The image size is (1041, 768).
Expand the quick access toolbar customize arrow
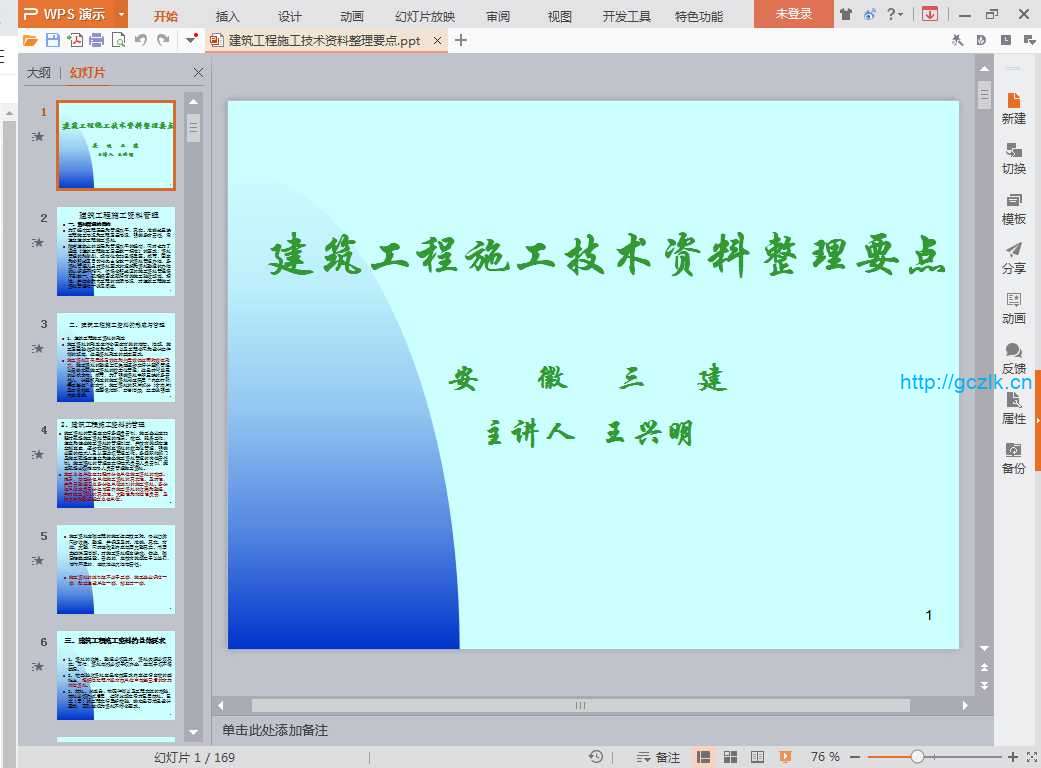[x=188, y=40]
